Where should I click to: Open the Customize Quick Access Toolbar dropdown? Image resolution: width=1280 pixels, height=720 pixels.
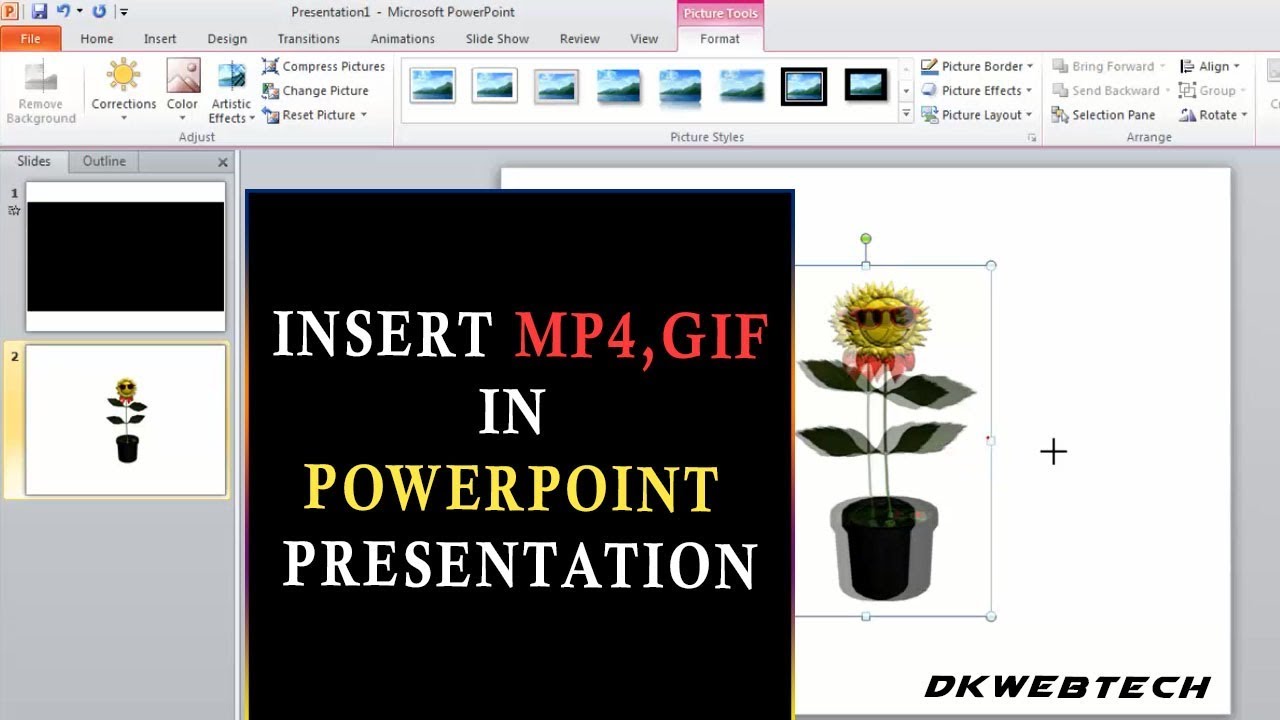point(123,12)
